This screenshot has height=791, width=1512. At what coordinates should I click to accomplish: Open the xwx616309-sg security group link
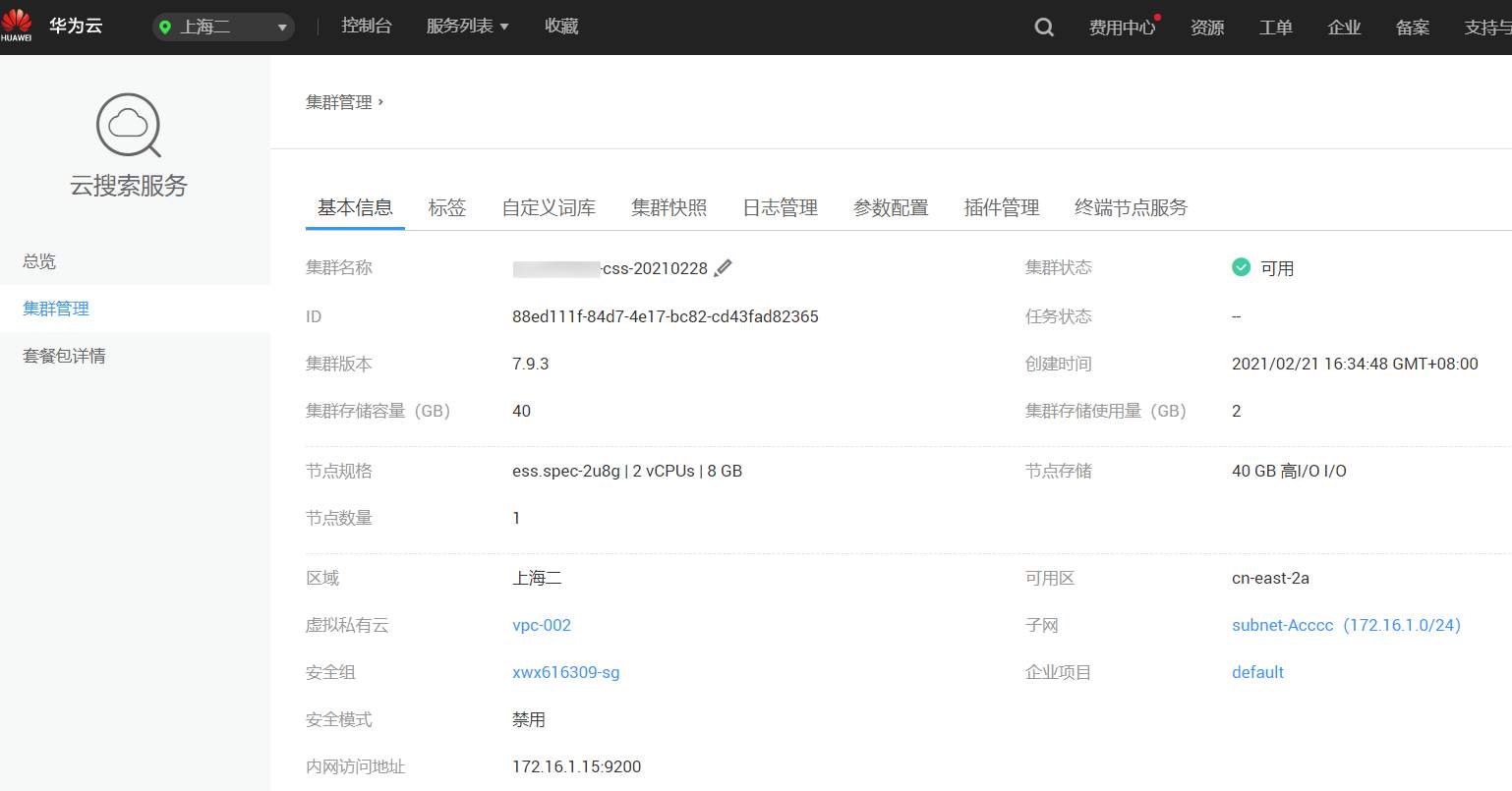pyautogui.click(x=566, y=672)
